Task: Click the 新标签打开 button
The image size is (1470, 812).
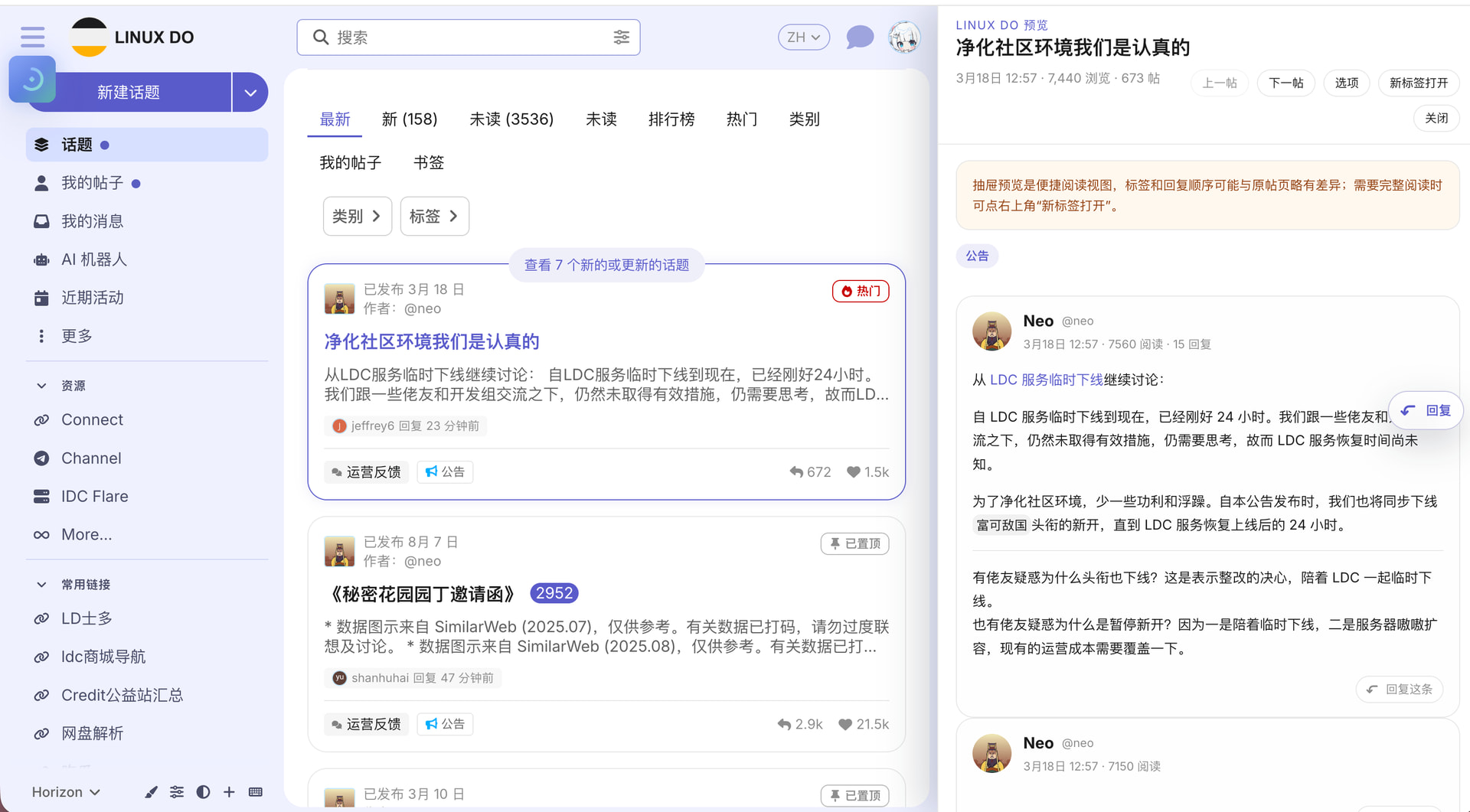Action: (1419, 83)
